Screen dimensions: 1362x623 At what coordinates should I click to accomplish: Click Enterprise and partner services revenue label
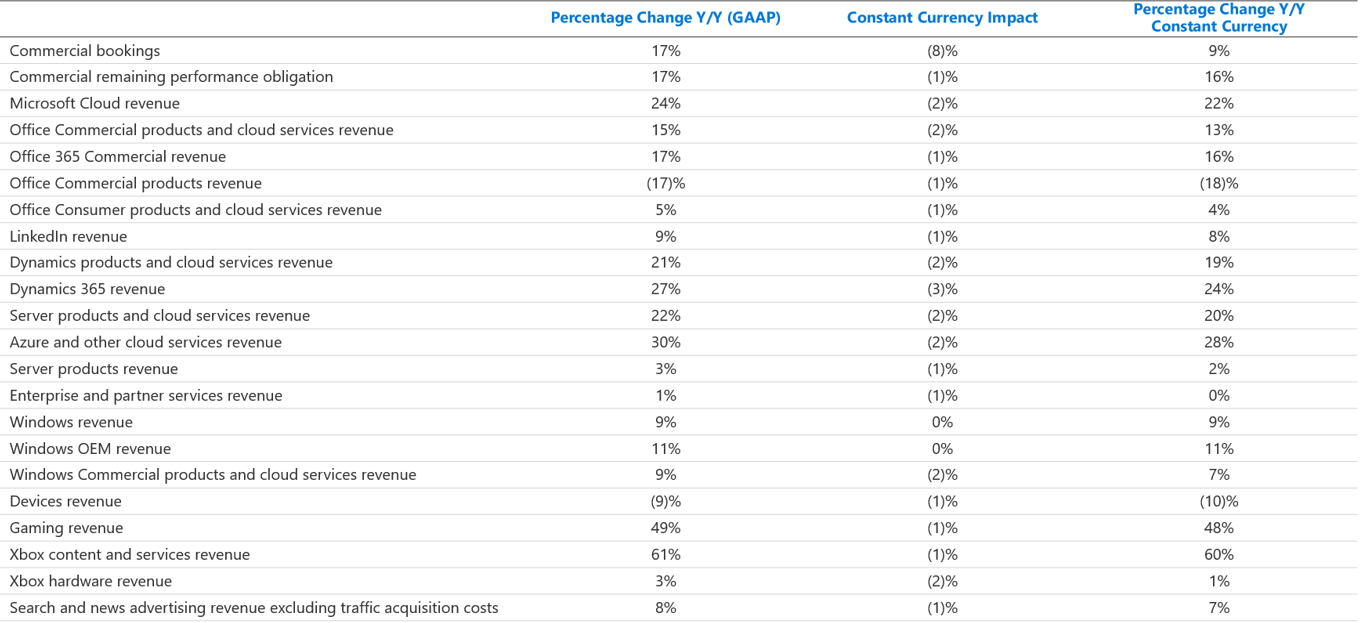coord(146,395)
